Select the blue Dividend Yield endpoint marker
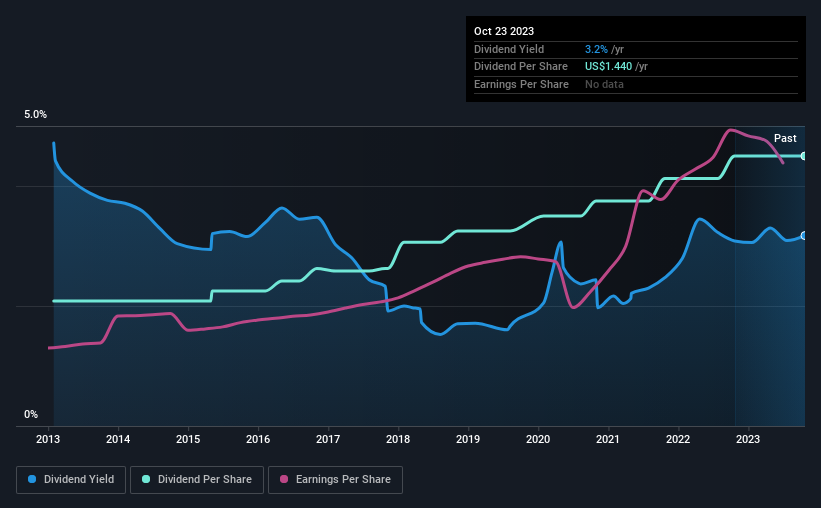Image resolution: width=821 pixels, height=508 pixels. [803, 236]
